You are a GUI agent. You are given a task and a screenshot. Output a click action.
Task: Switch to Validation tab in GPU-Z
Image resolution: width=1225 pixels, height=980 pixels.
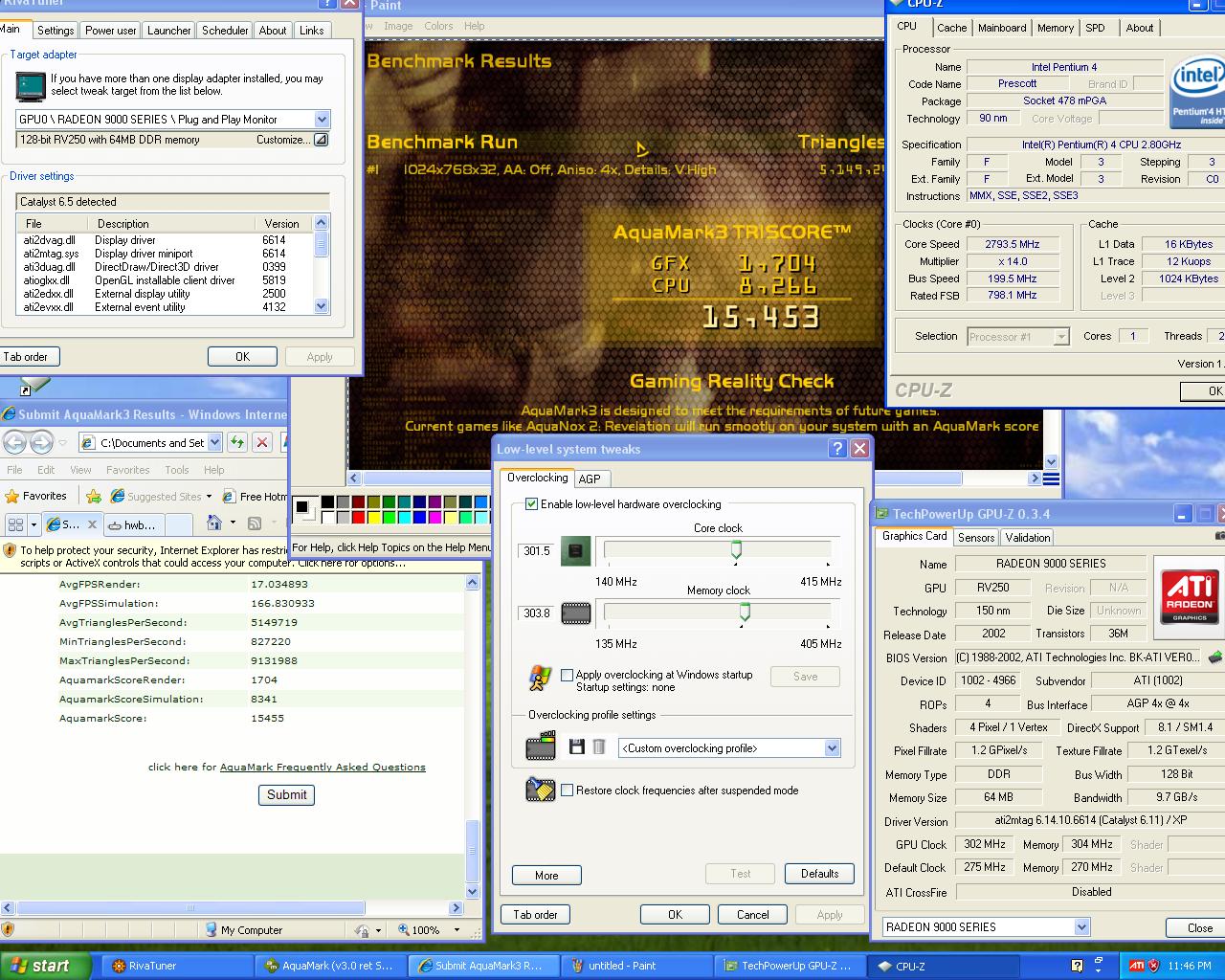tap(1028, 537)
